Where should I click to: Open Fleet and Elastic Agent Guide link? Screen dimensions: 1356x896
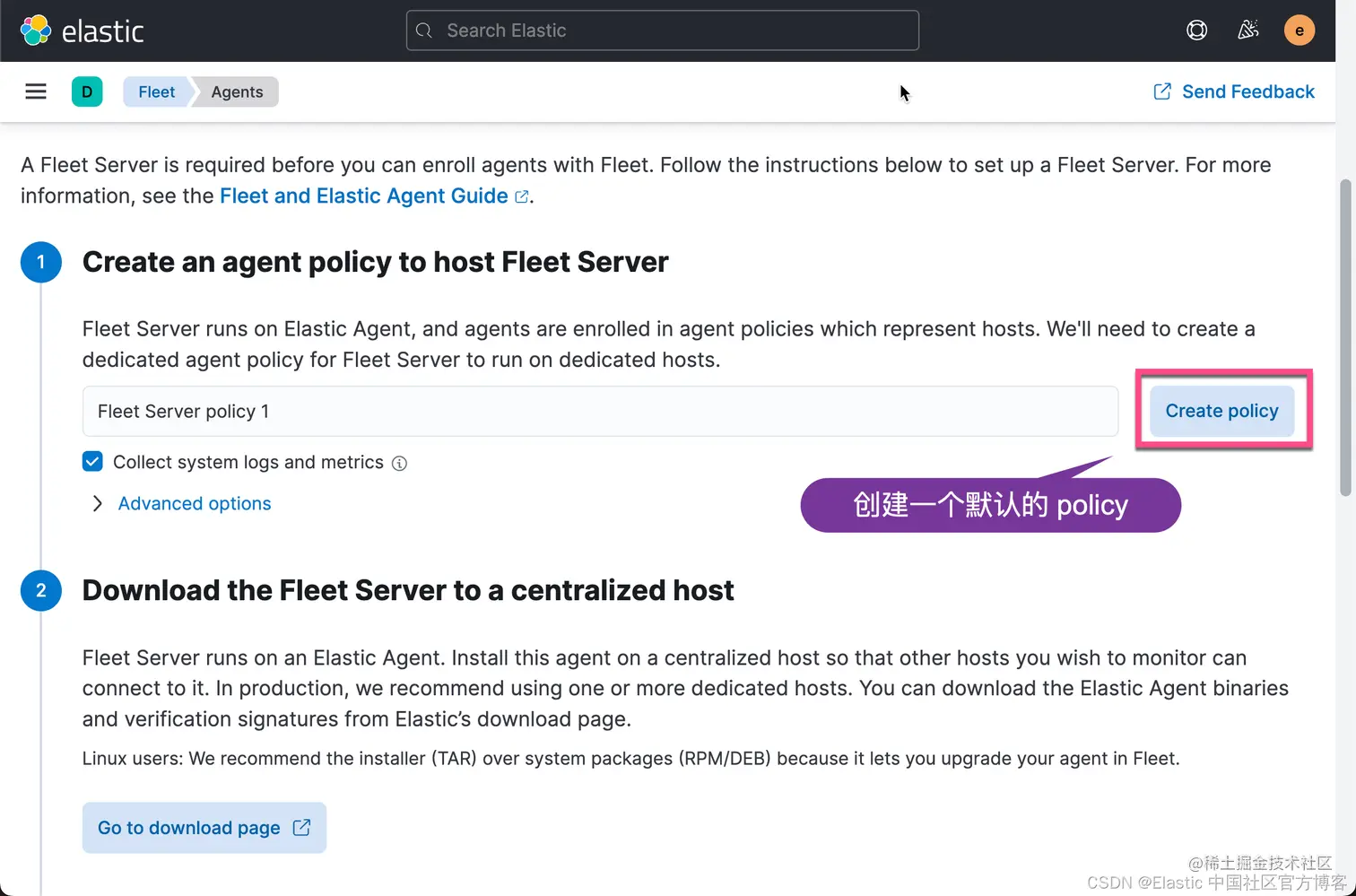coord(374,196)
